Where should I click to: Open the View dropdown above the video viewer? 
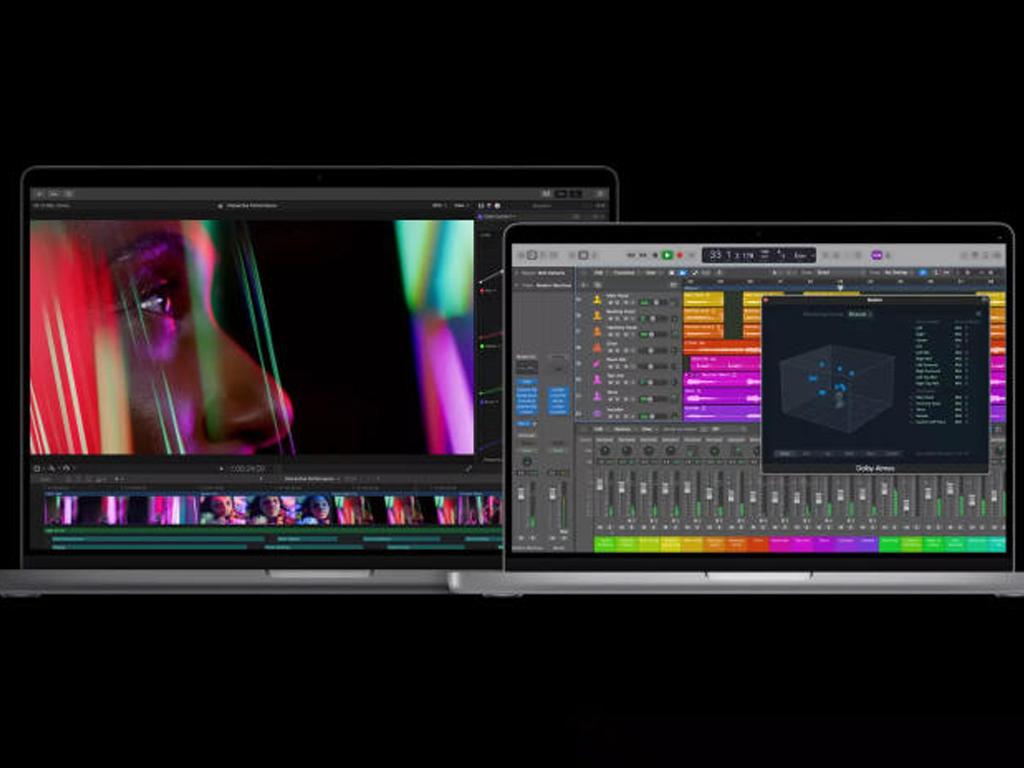coord(460,205)
